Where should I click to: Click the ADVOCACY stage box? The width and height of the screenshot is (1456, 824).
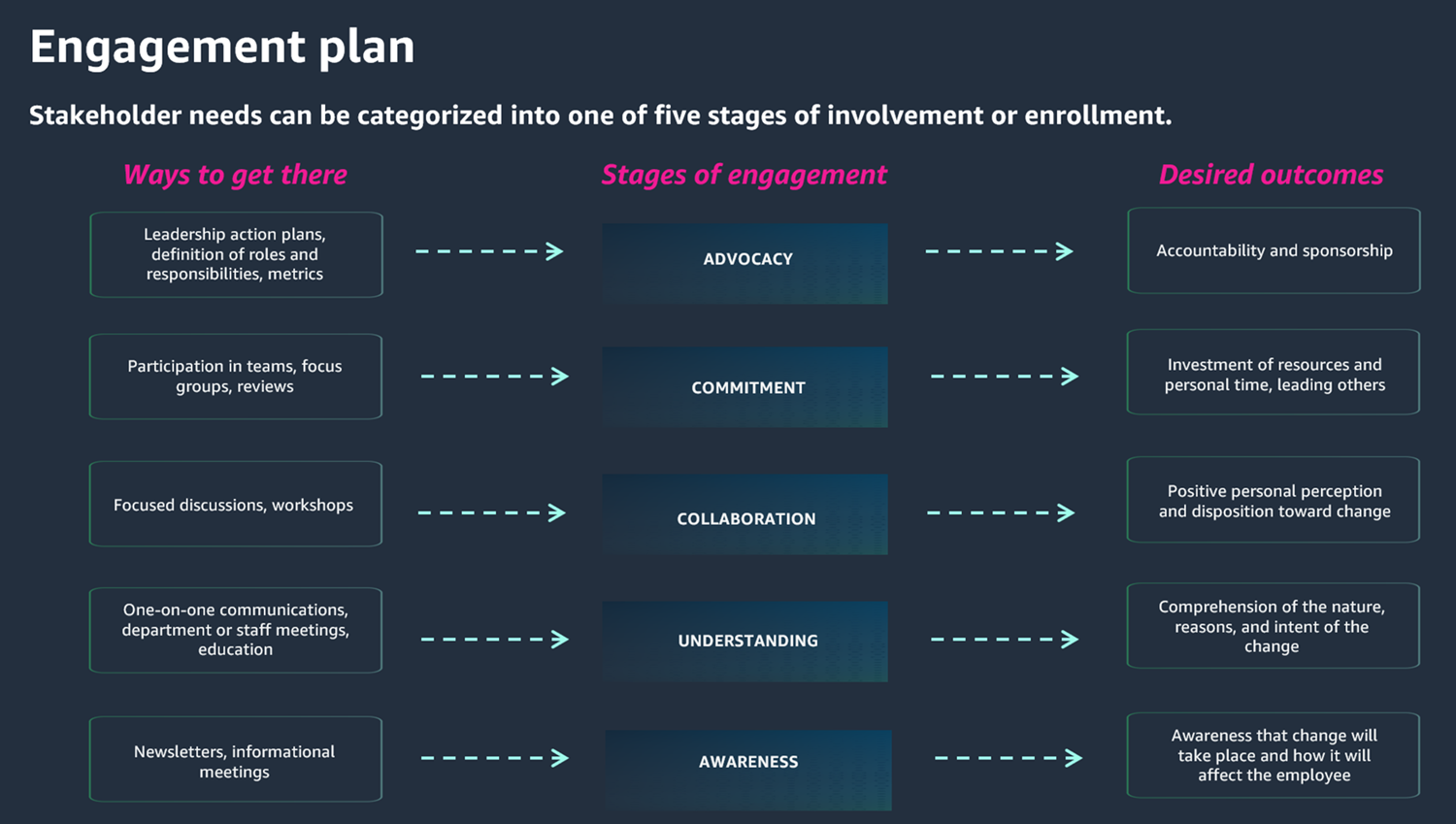point(745,263)
